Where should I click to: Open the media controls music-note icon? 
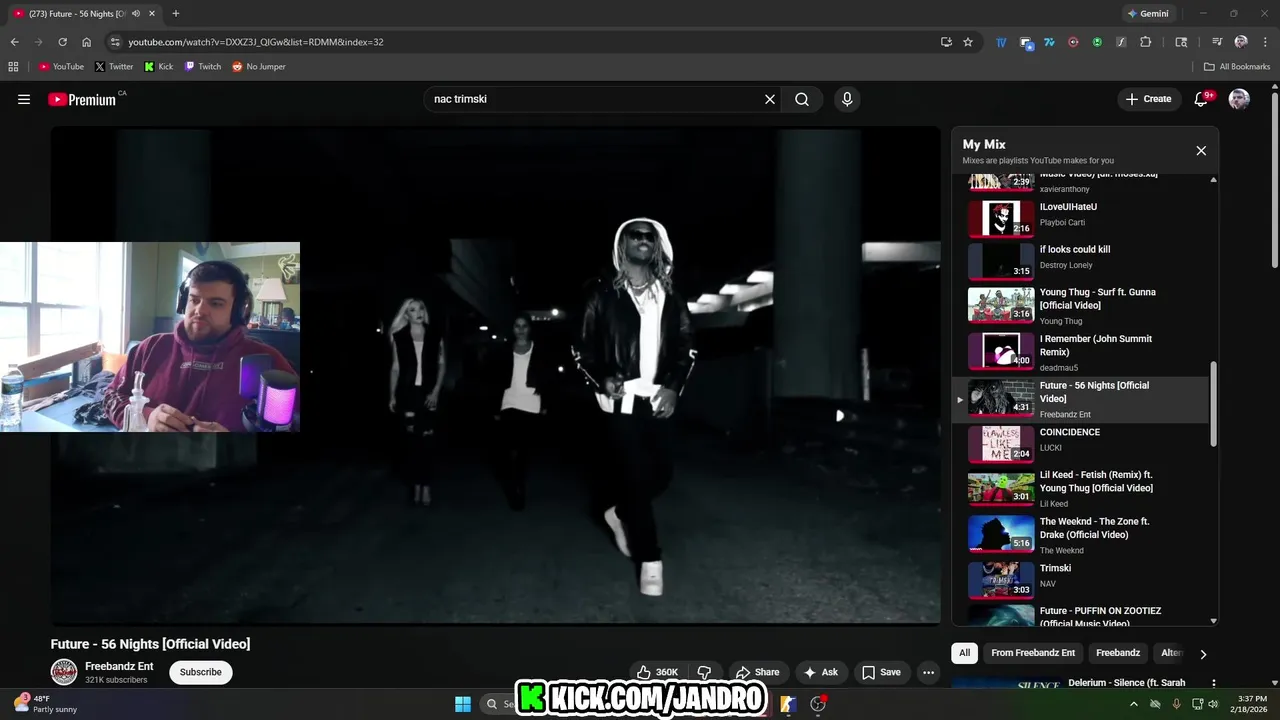pos(1217,42)
